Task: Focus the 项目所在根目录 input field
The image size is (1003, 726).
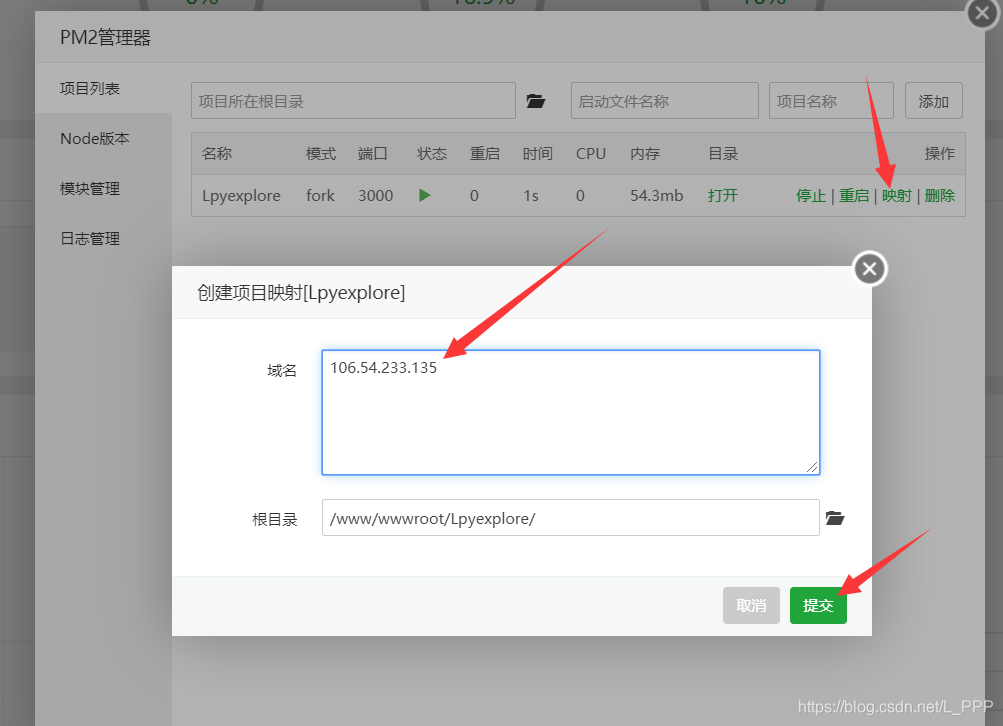Action: click(353, 101)
